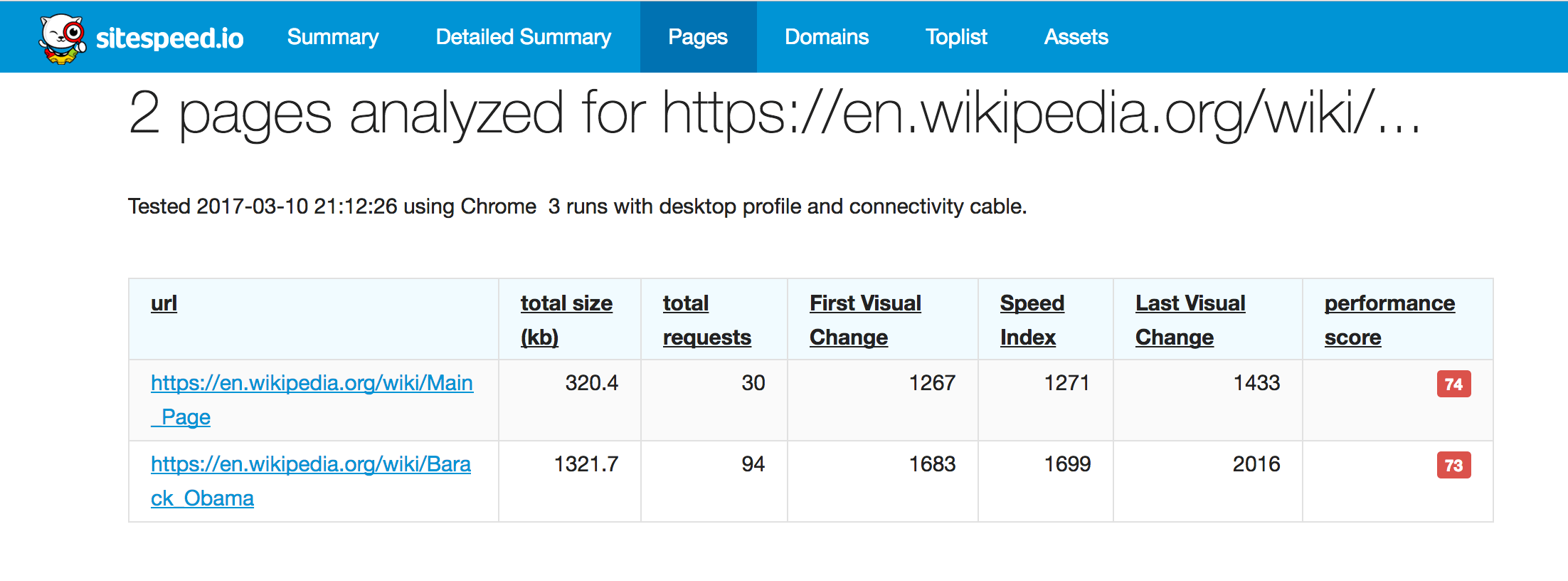Go to the Toplist tab
The height and width of the screenshot is (581, 1568).
956,37
